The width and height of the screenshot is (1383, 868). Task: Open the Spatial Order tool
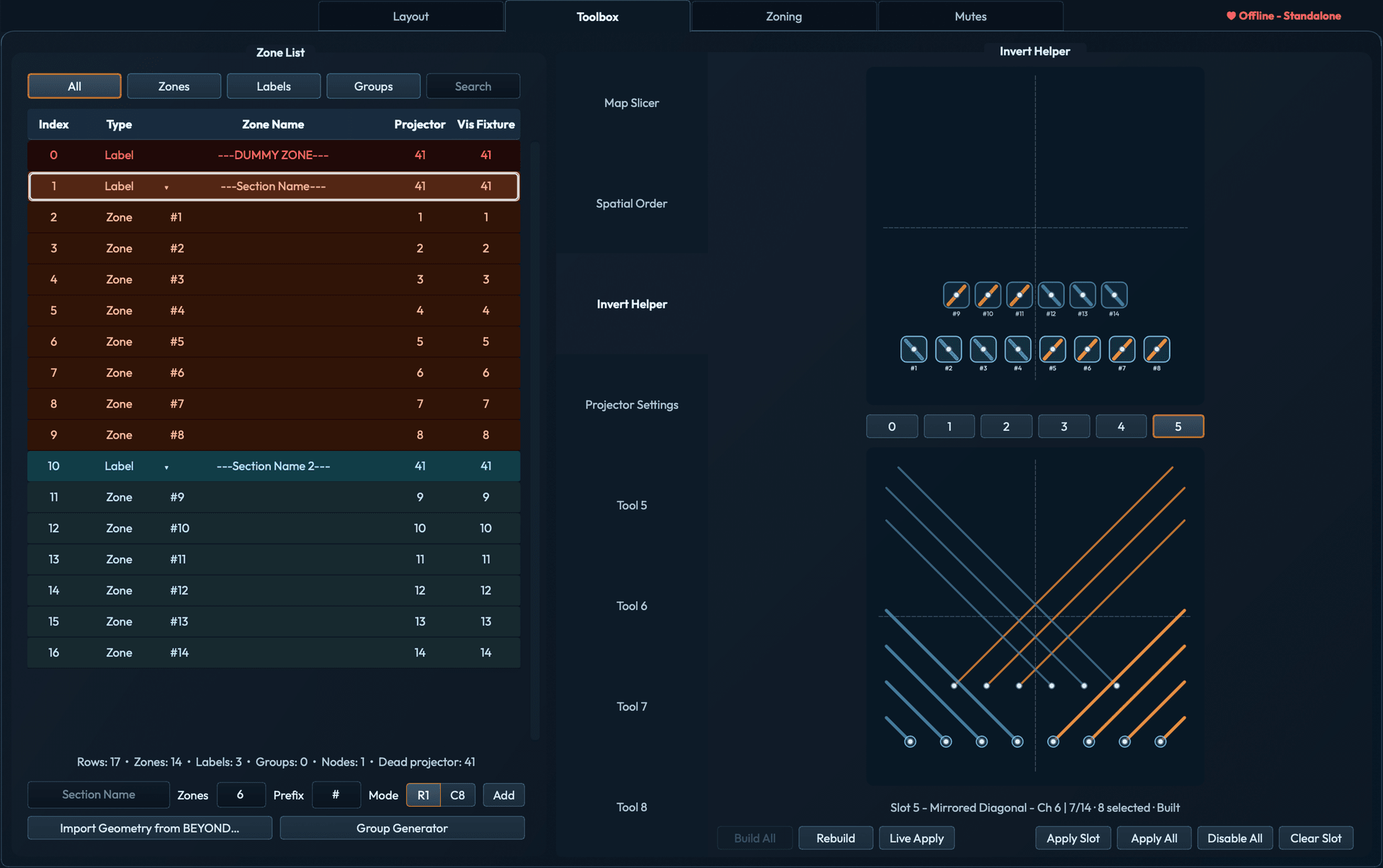(632, 204)
